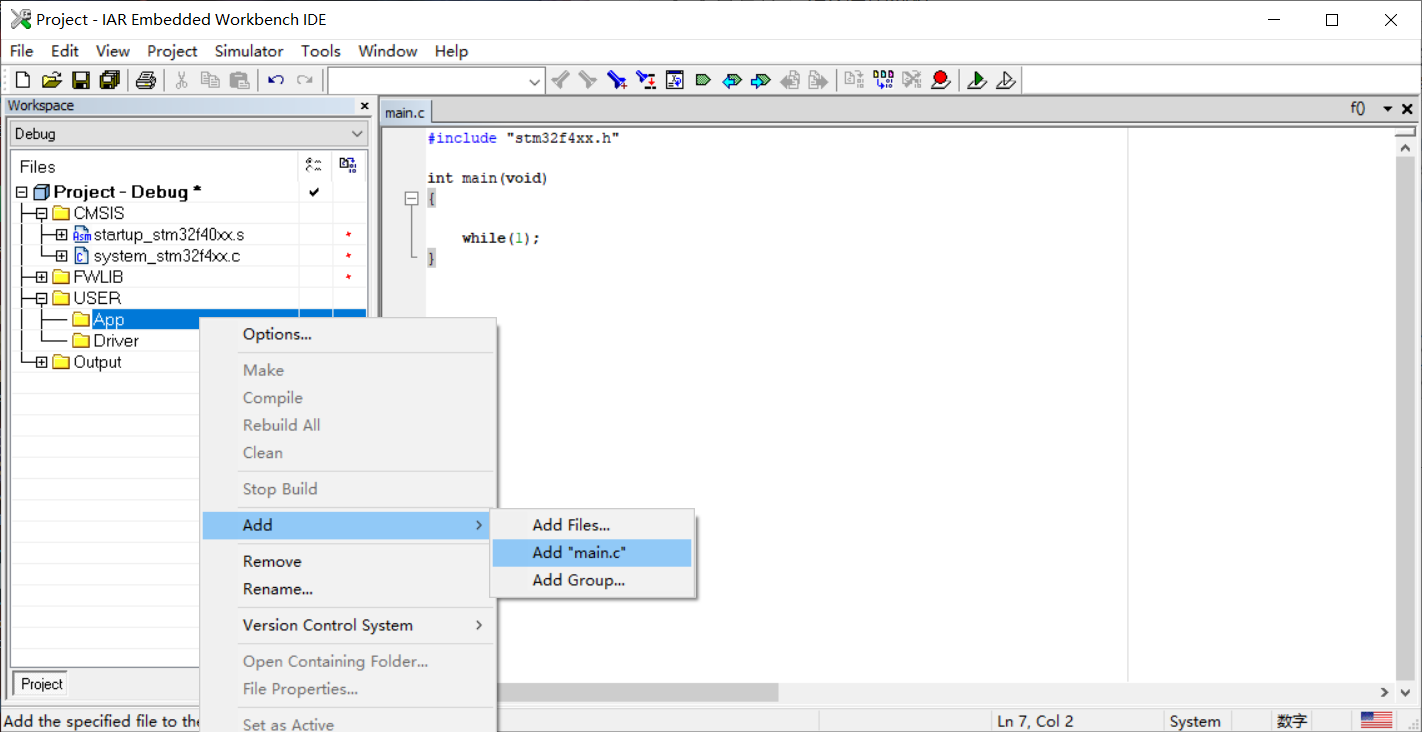Click the Open file toolbar icon
Viewport: 1422px width, 732px height.
[x=52, y=80]
